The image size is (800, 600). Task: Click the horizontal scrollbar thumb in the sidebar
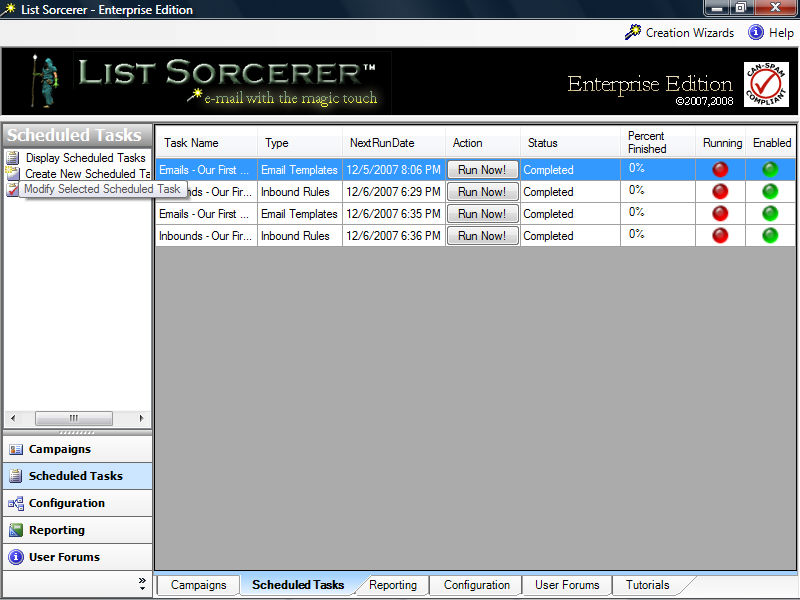coord(74,418)
